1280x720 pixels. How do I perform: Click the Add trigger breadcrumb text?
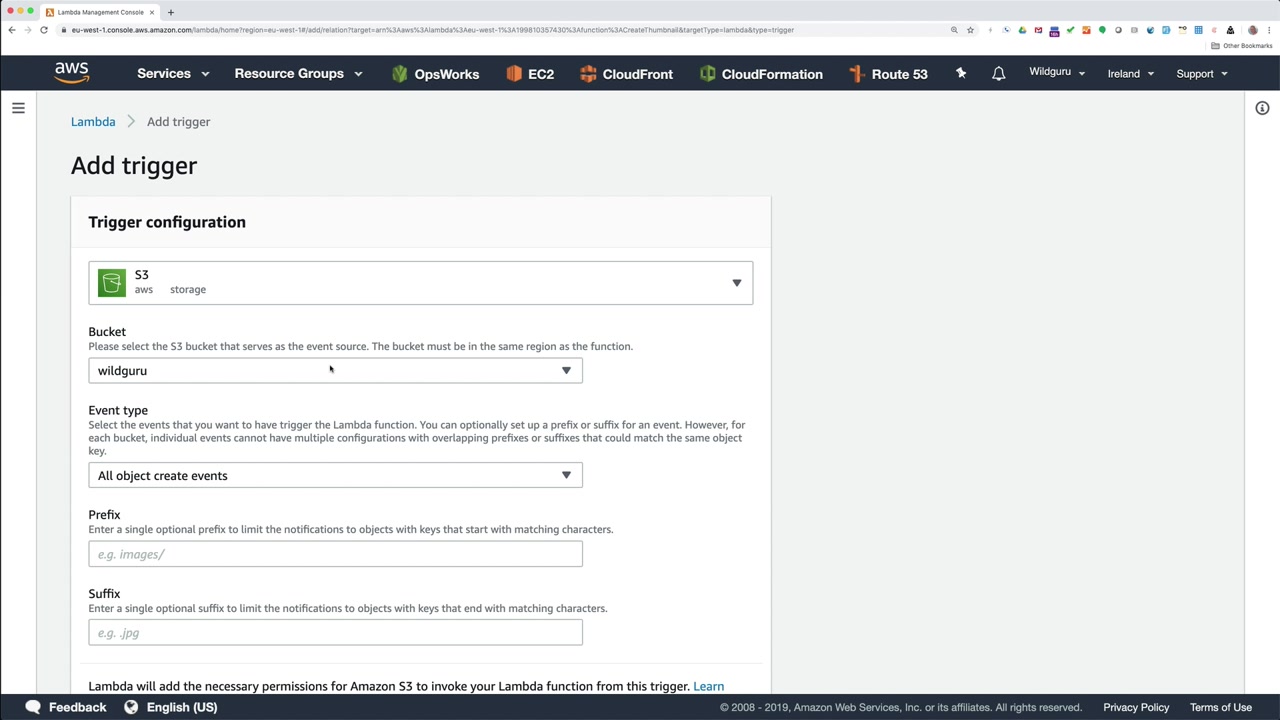click(178, 122)
